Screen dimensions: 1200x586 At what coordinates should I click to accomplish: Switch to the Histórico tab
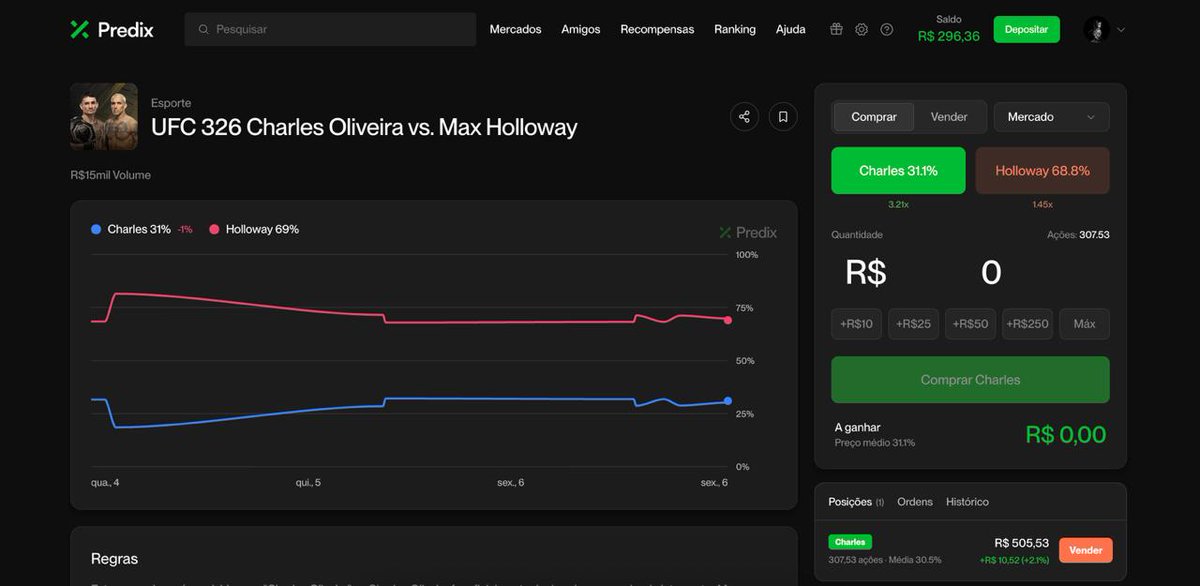click(x=967, y=502)
